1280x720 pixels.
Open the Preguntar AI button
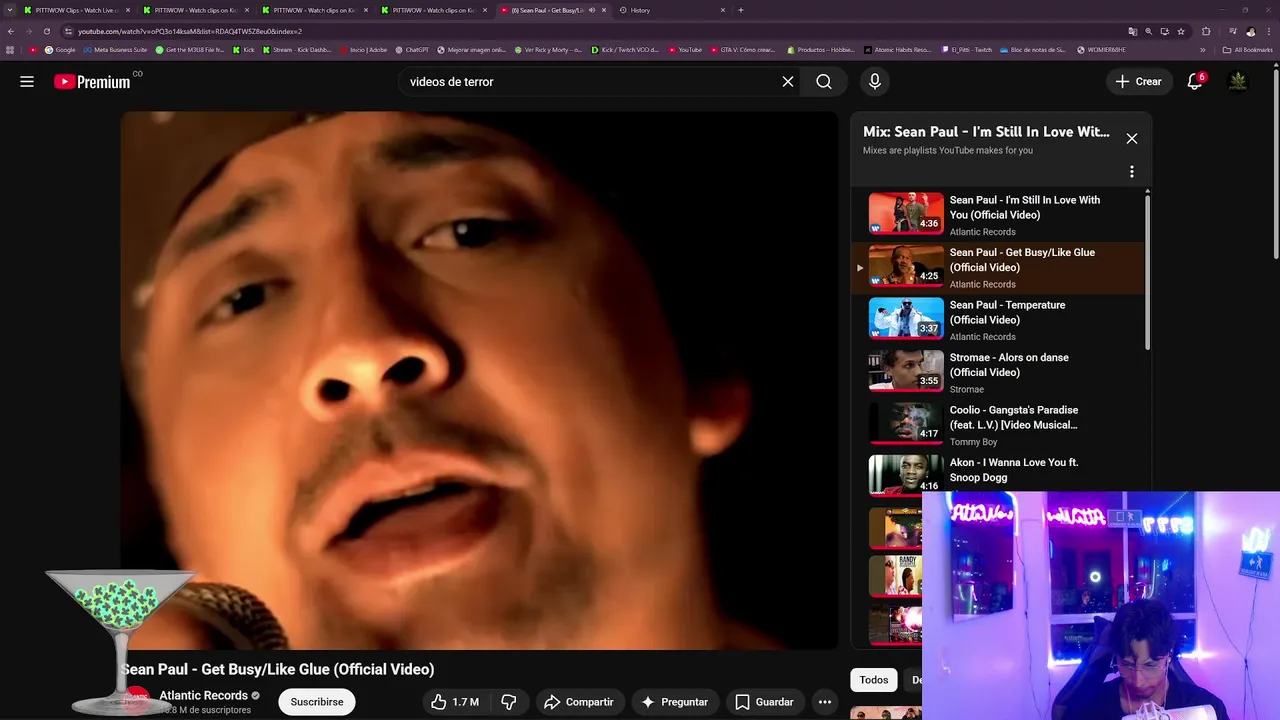pos(675,702)
